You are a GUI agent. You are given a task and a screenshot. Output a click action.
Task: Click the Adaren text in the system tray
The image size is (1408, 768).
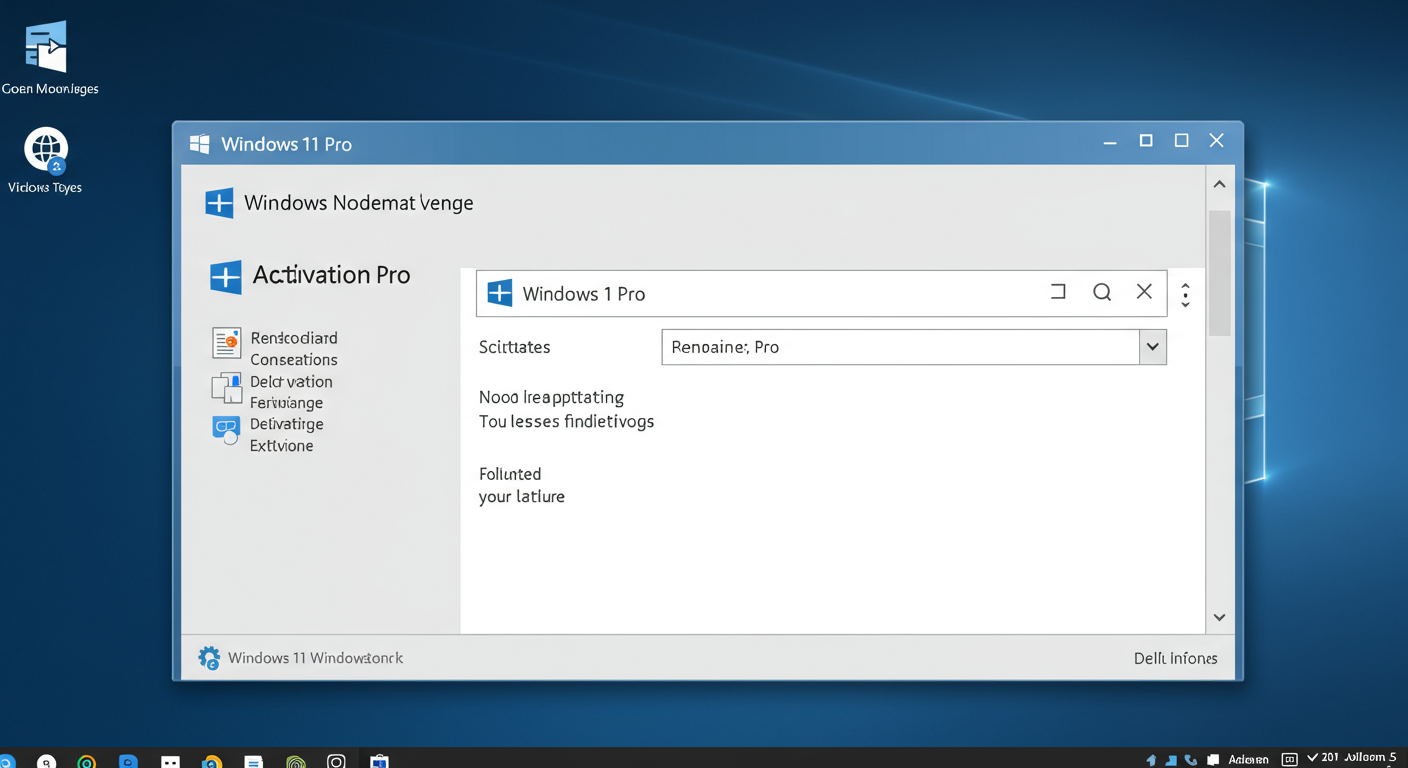1248,760
